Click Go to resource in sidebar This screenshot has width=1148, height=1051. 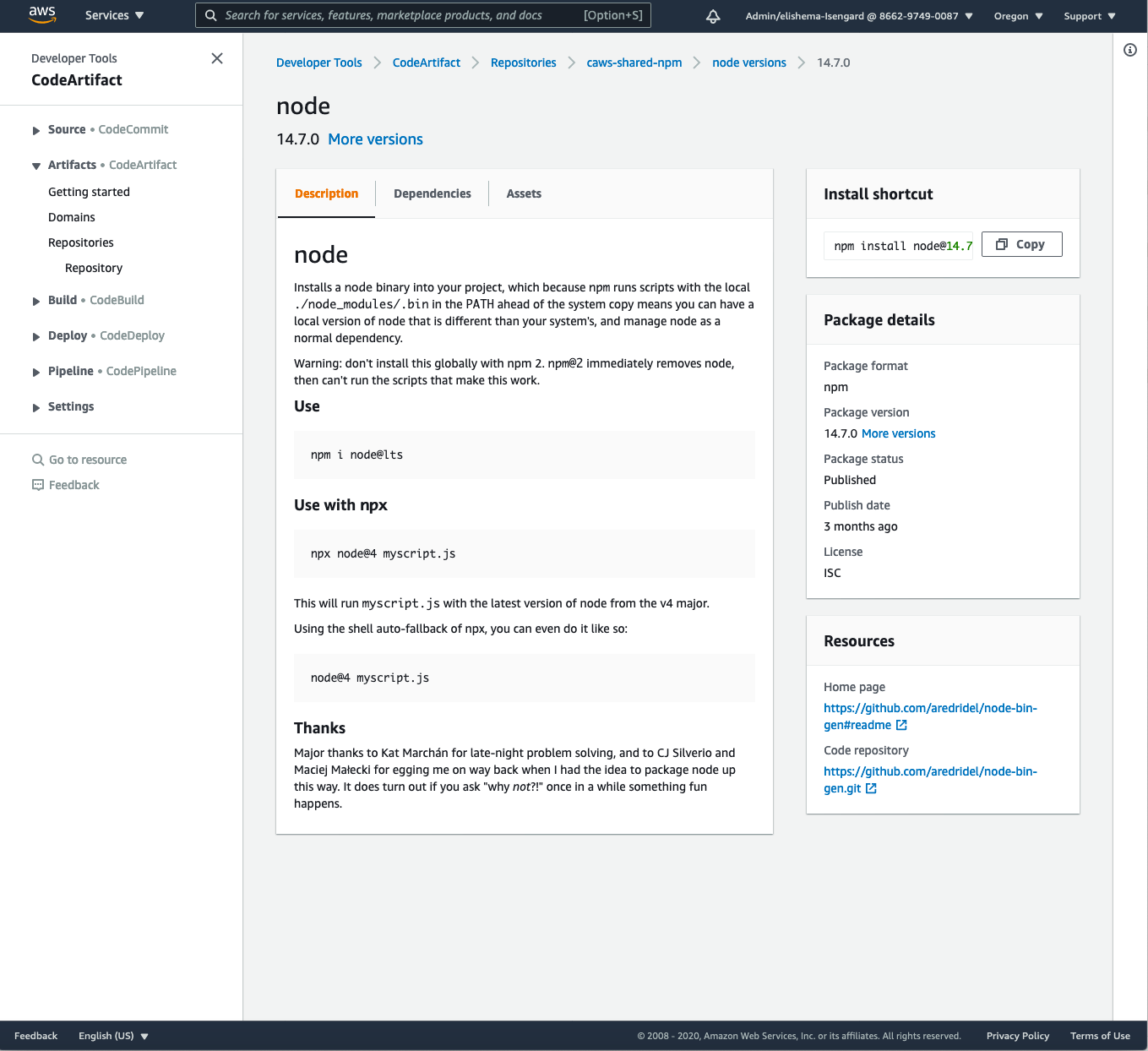[x=88, y=460]
